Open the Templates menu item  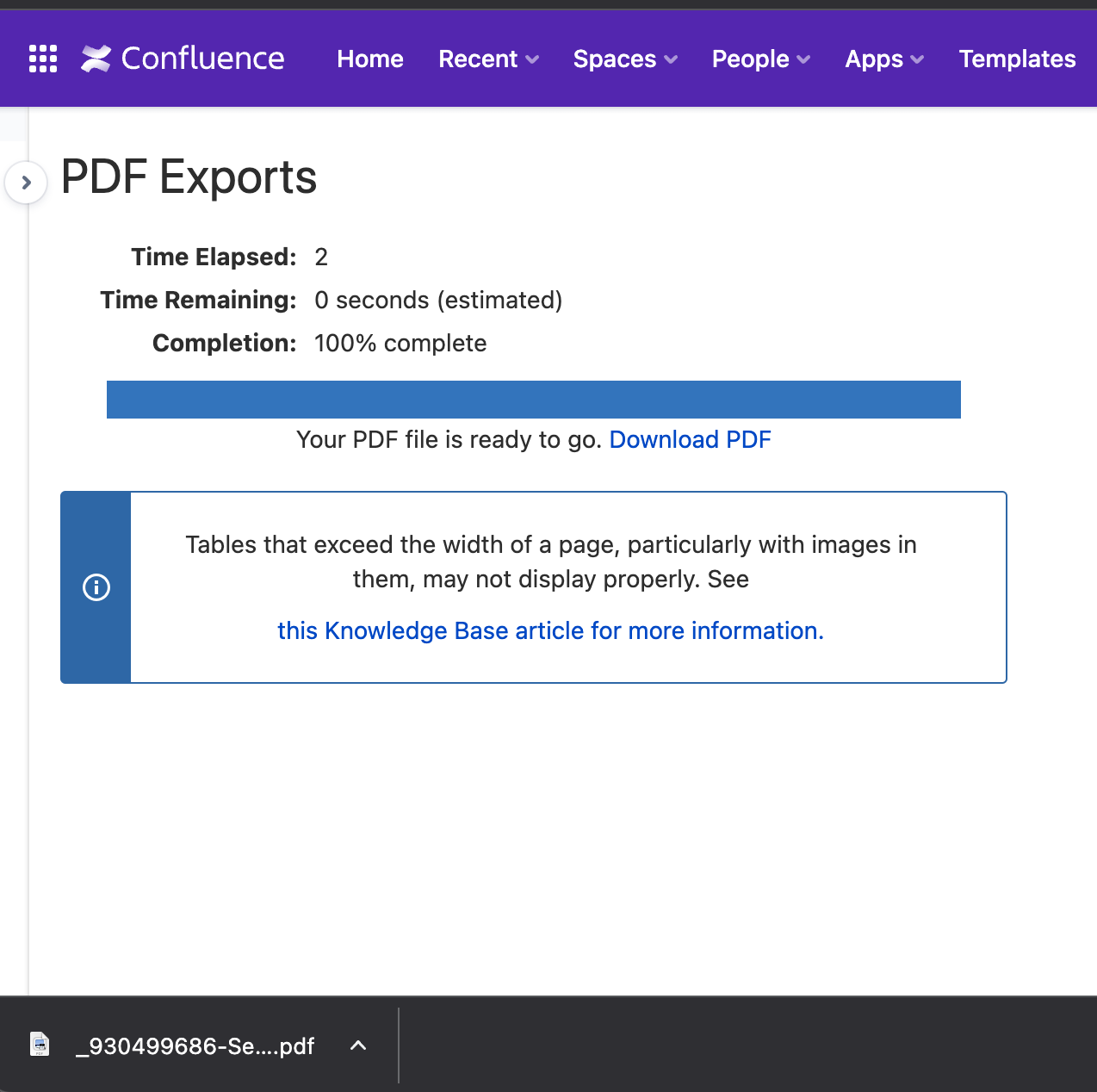point(1017,59)
